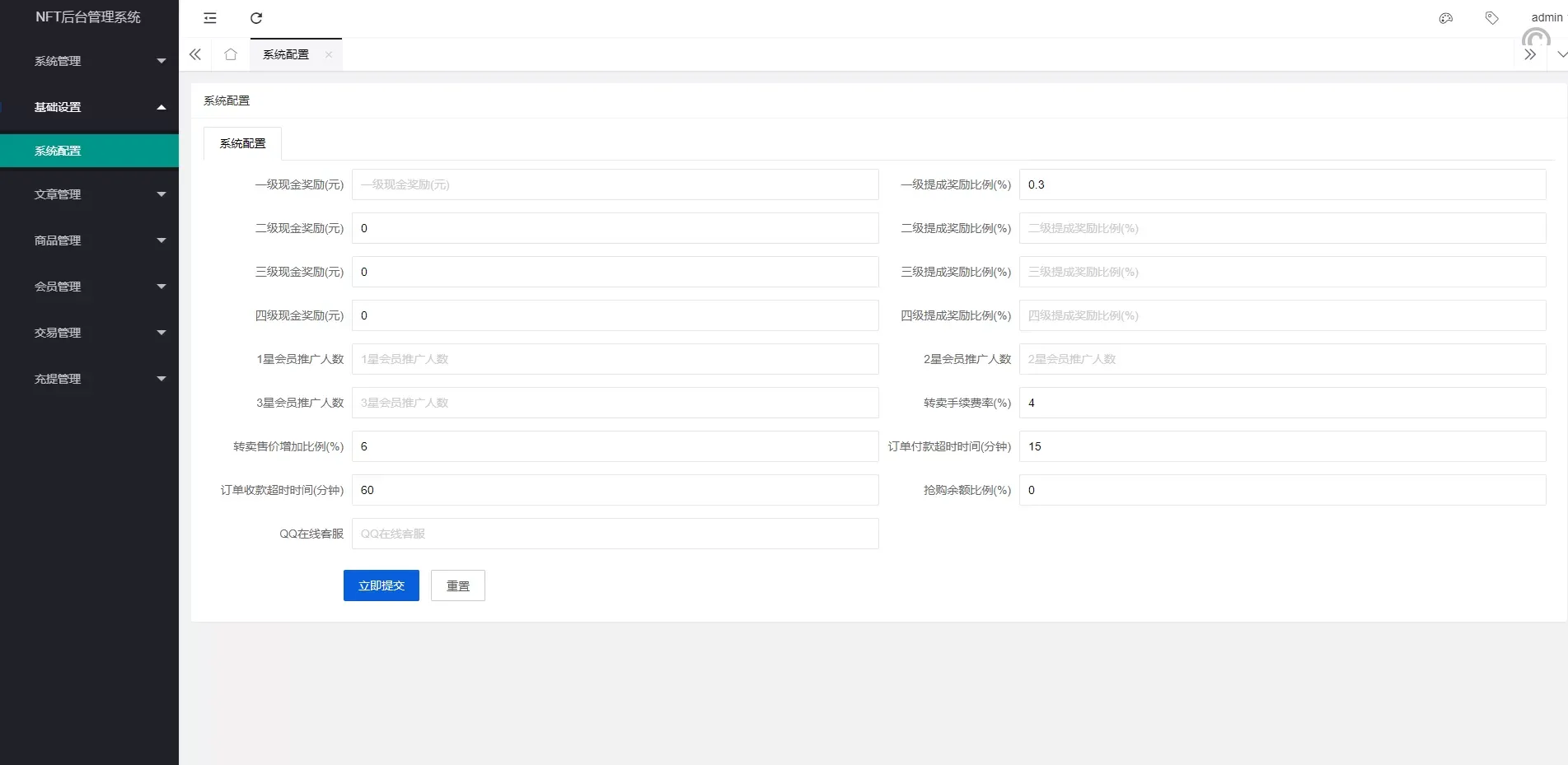Click the refresh icon in the top bar
The height and width of the screenshot is (765, 1568).
click(256, 18)
